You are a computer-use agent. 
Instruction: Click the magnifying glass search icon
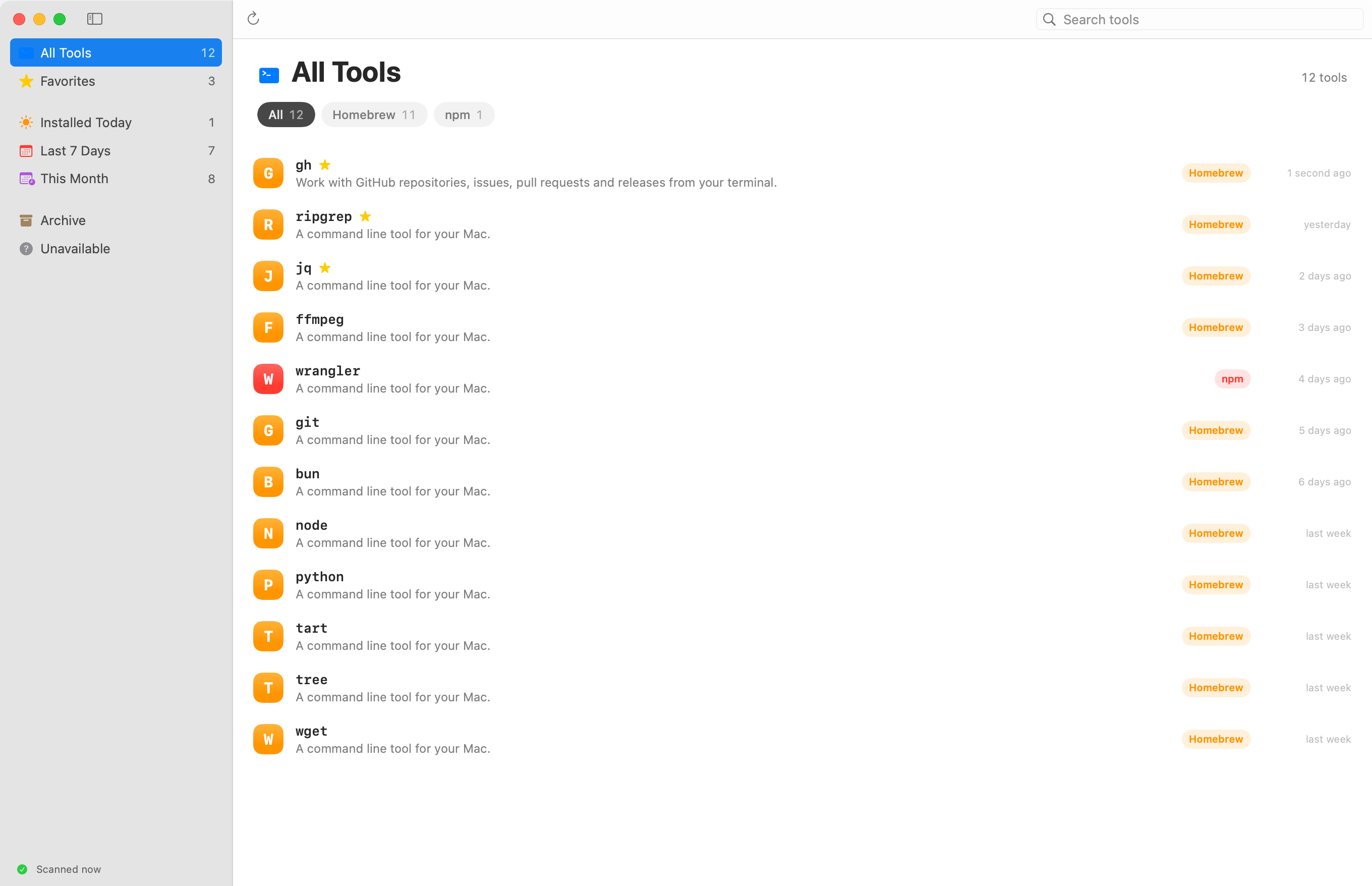tap(1049, 20)
